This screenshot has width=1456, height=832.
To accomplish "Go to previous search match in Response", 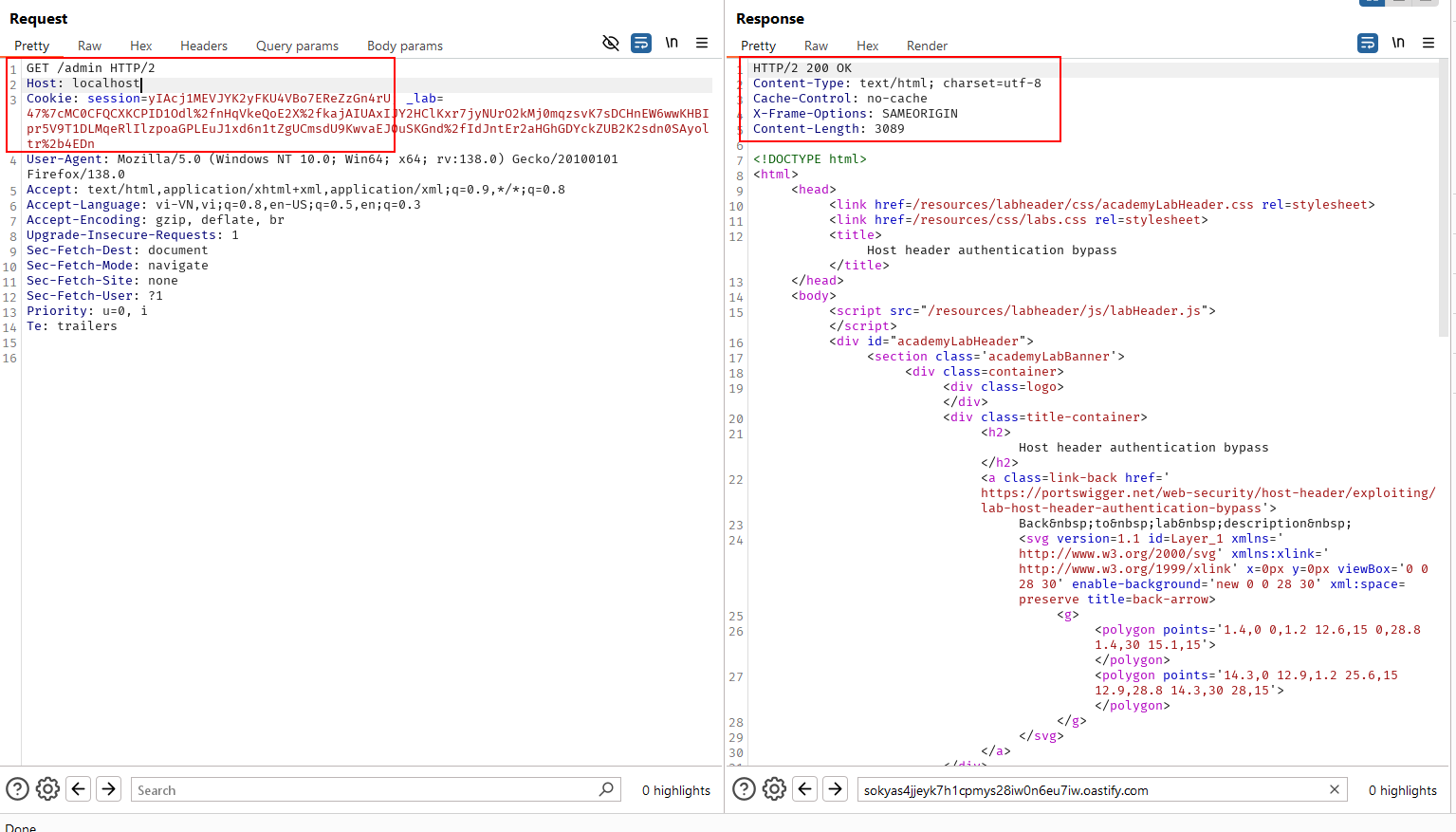I will [805, 789].
